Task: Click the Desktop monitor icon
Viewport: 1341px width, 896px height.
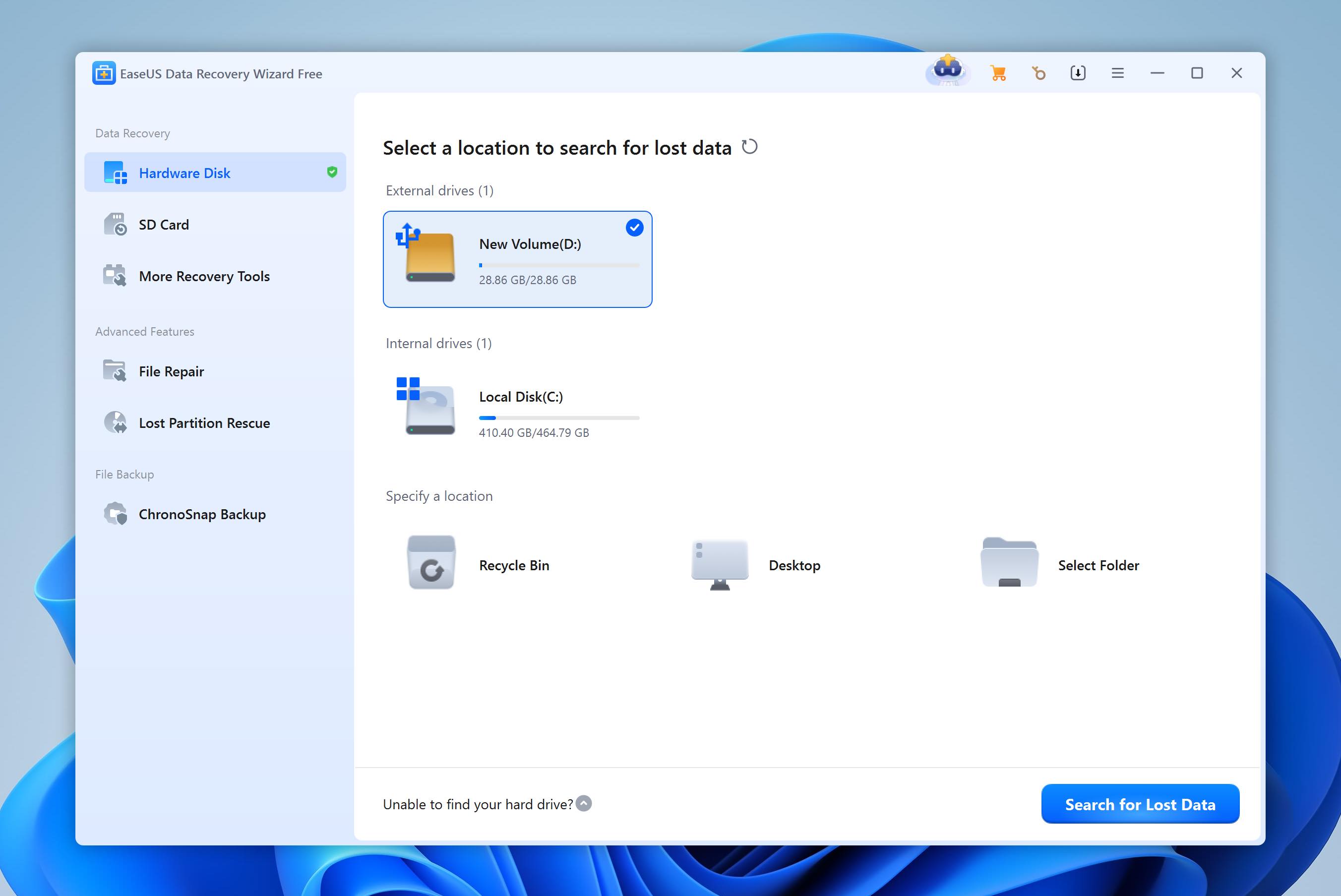Action: [720, 565]
